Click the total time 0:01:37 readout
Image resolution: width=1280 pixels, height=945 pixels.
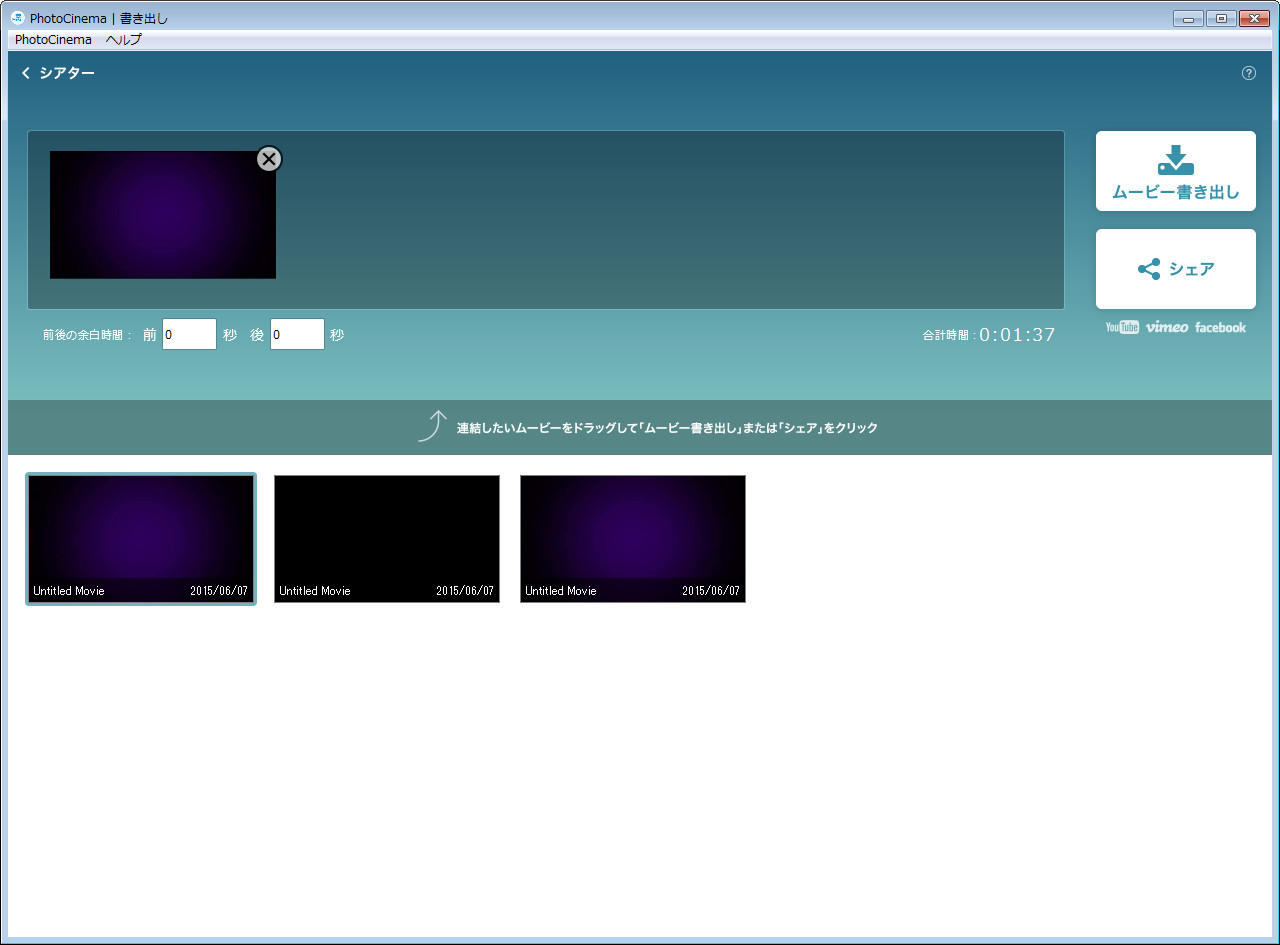tap(1017, 335)
